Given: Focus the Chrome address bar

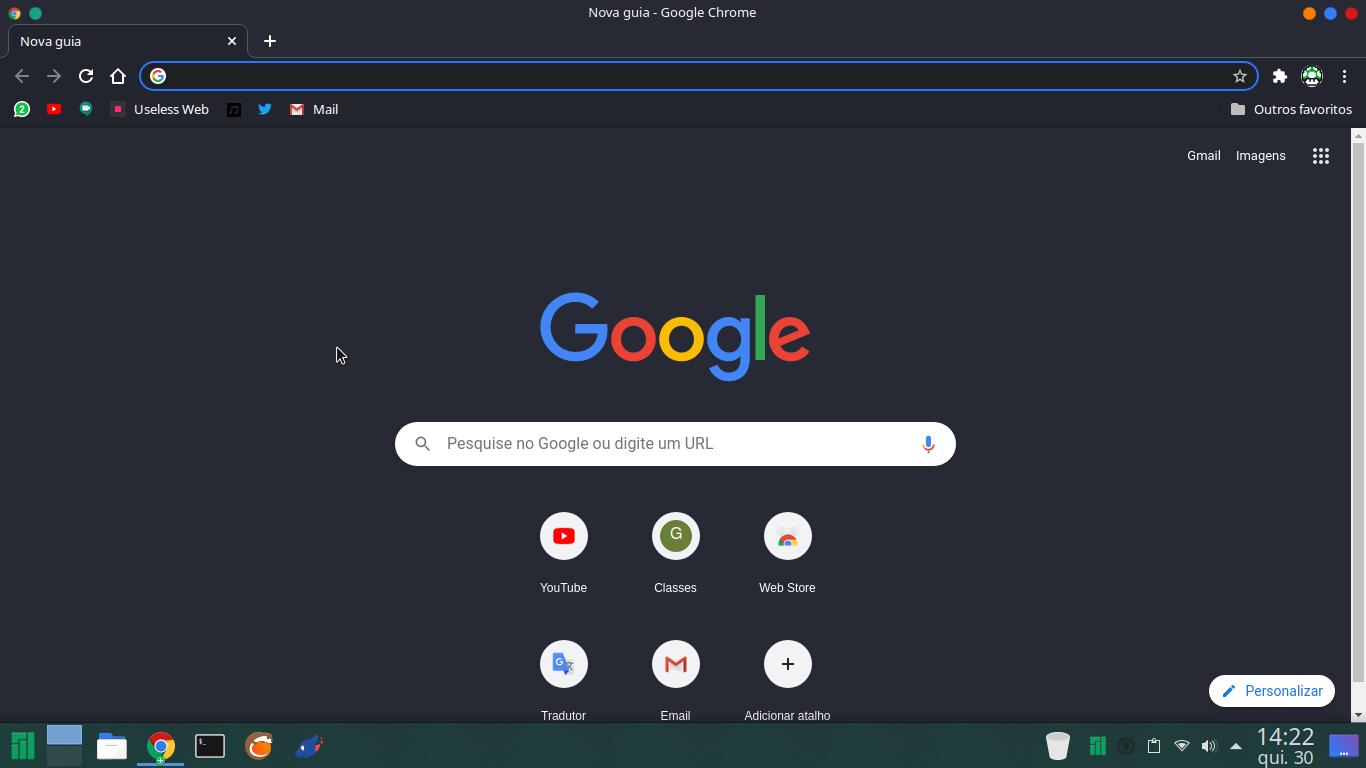Looking at the screenshot, I should coord(698,76).
